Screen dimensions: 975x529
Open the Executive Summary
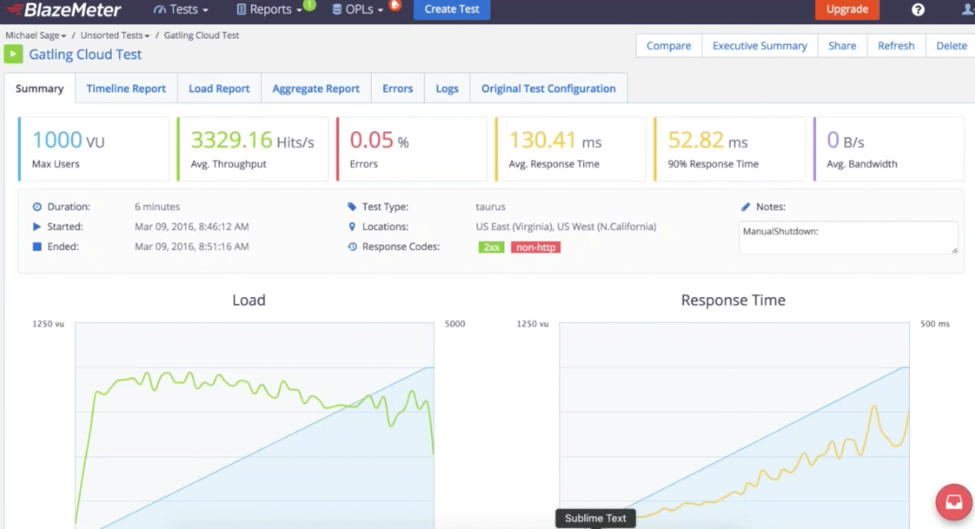(759, 45)
